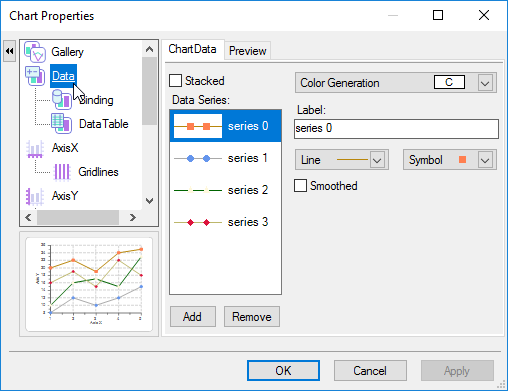This screenshot has height=391, width=508.
Task: Click the Add series button
Action: pos(193,317)
